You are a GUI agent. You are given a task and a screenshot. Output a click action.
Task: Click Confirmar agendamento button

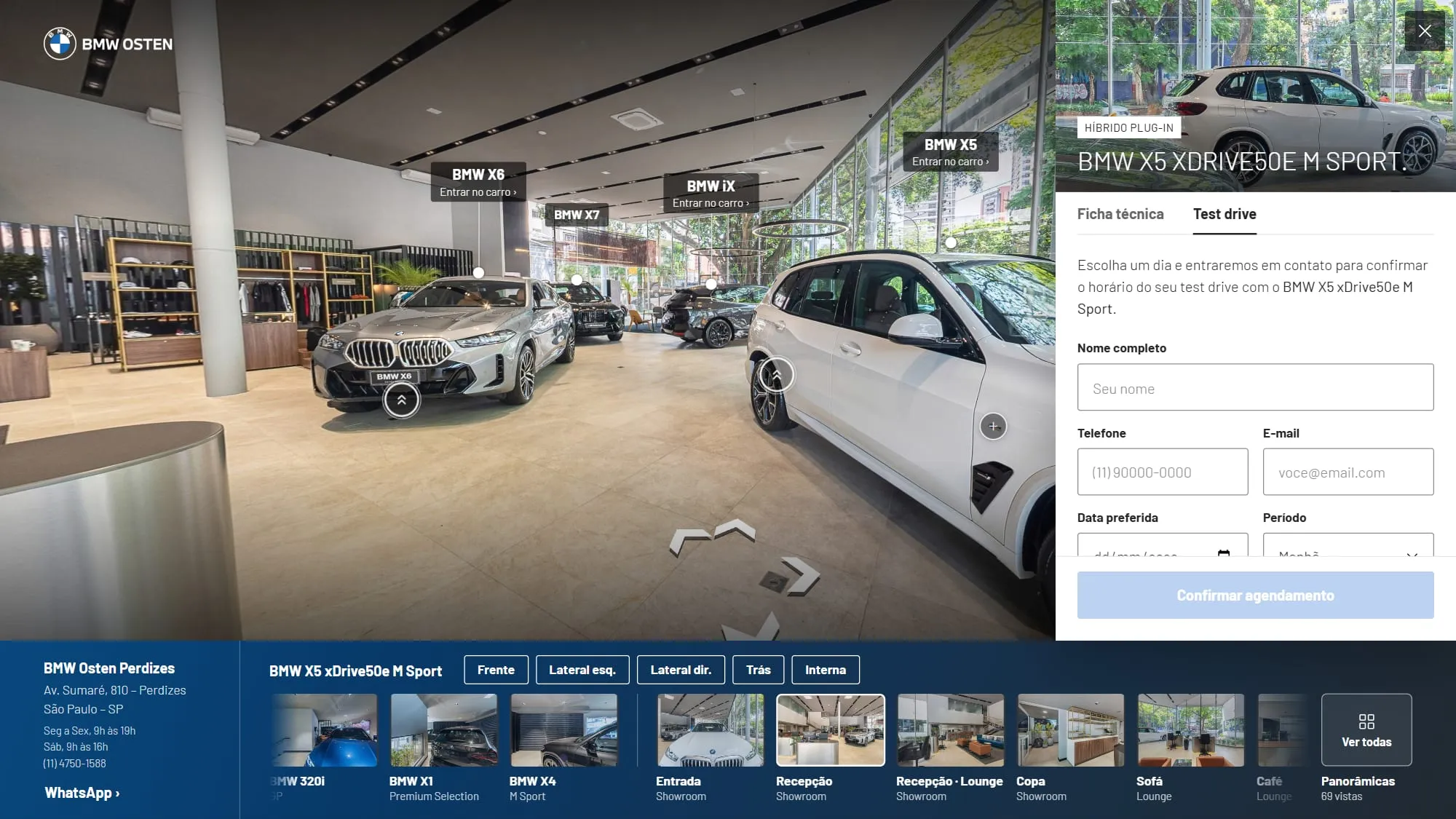pyautogui.click(x=1255, y=596)
